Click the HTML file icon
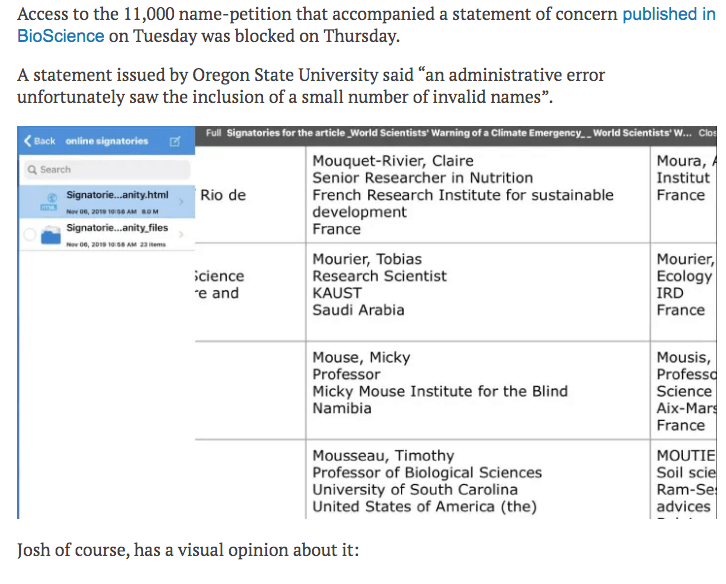This screenshot has width=726, height=584. tap(48, 201)
